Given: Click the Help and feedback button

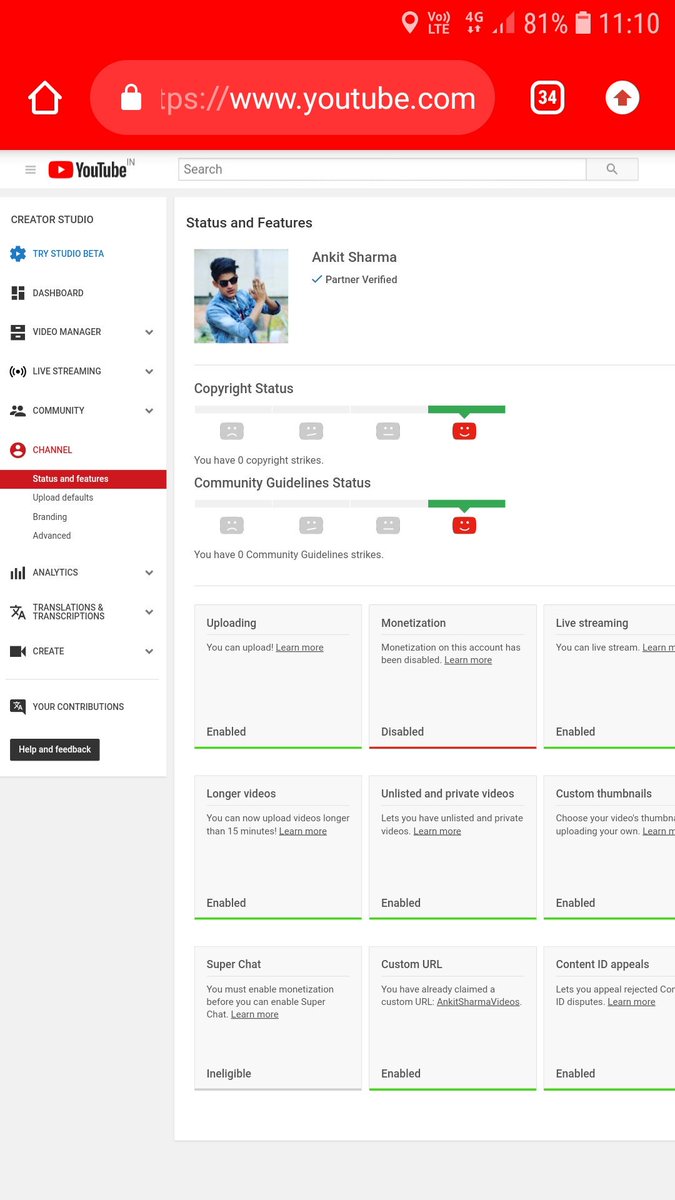Looking at the screenshot, I should click(x=55, y=749).
